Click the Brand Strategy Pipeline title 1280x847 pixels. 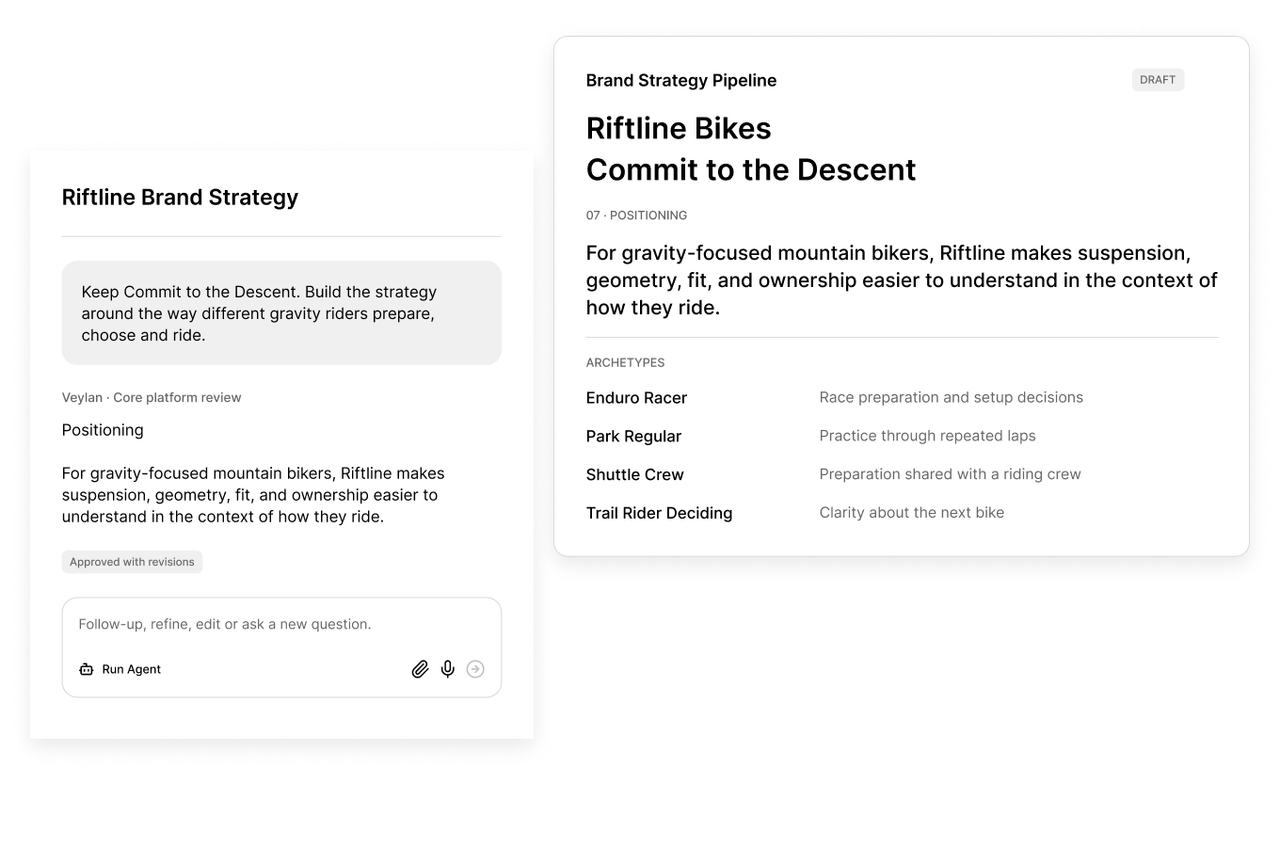(x=681, y=80)
